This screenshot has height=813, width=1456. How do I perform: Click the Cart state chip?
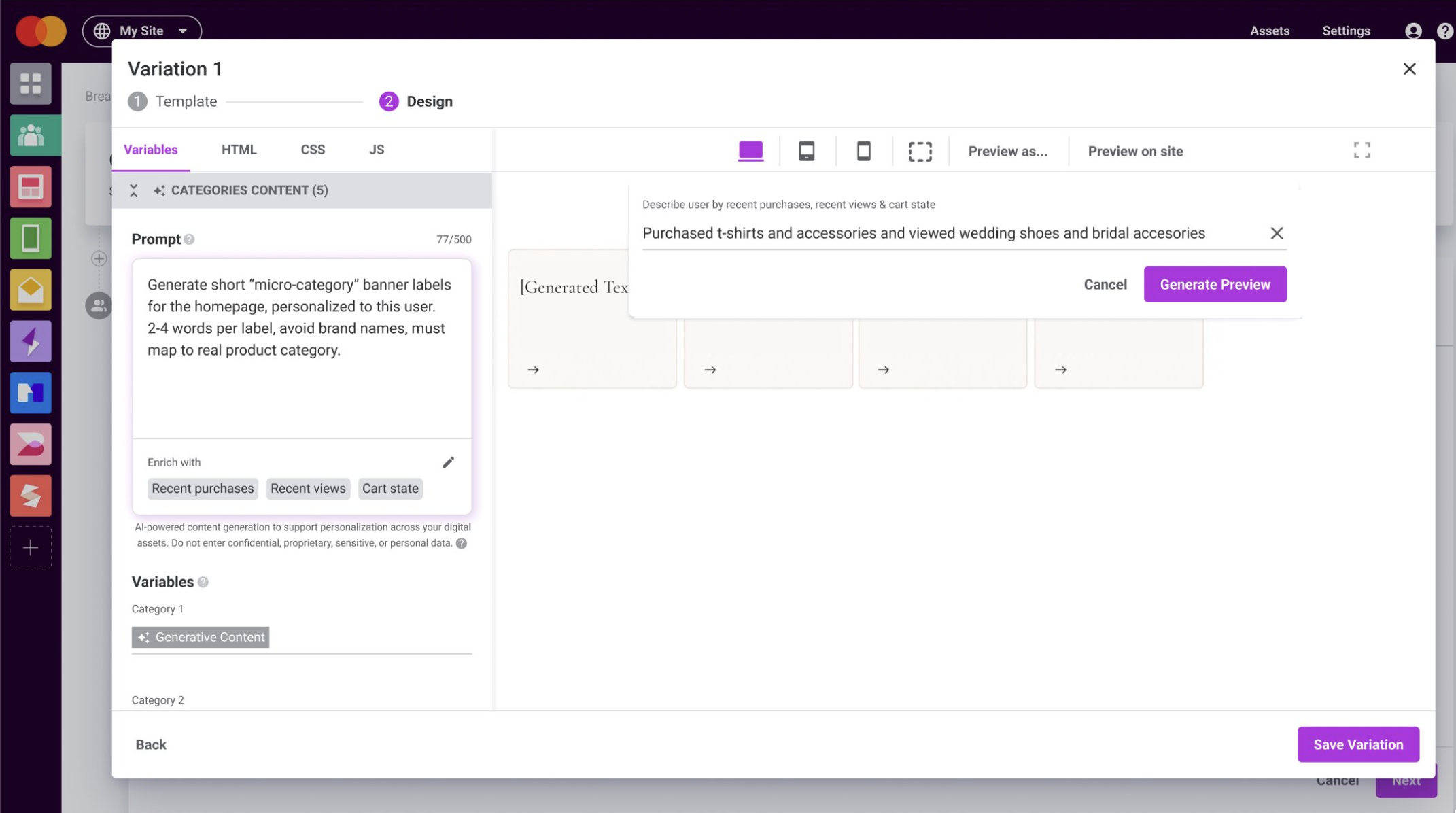point(390,488)
